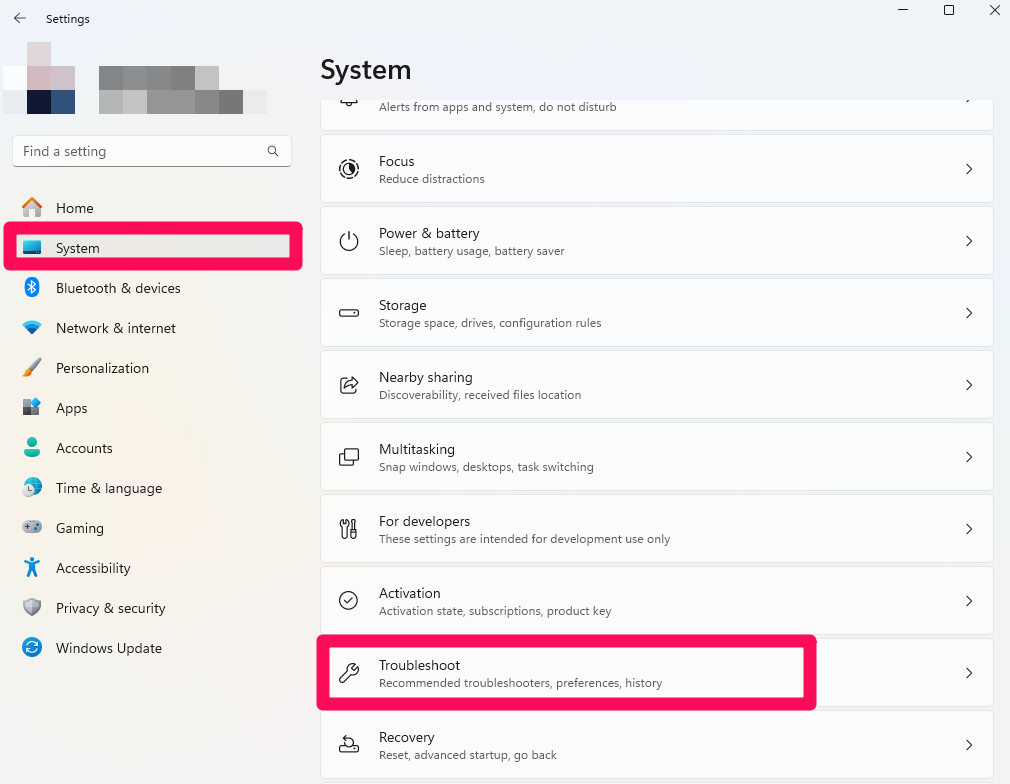Open Privacy & security section
This screenshot has width=1010, height=784.
point(153,607)
